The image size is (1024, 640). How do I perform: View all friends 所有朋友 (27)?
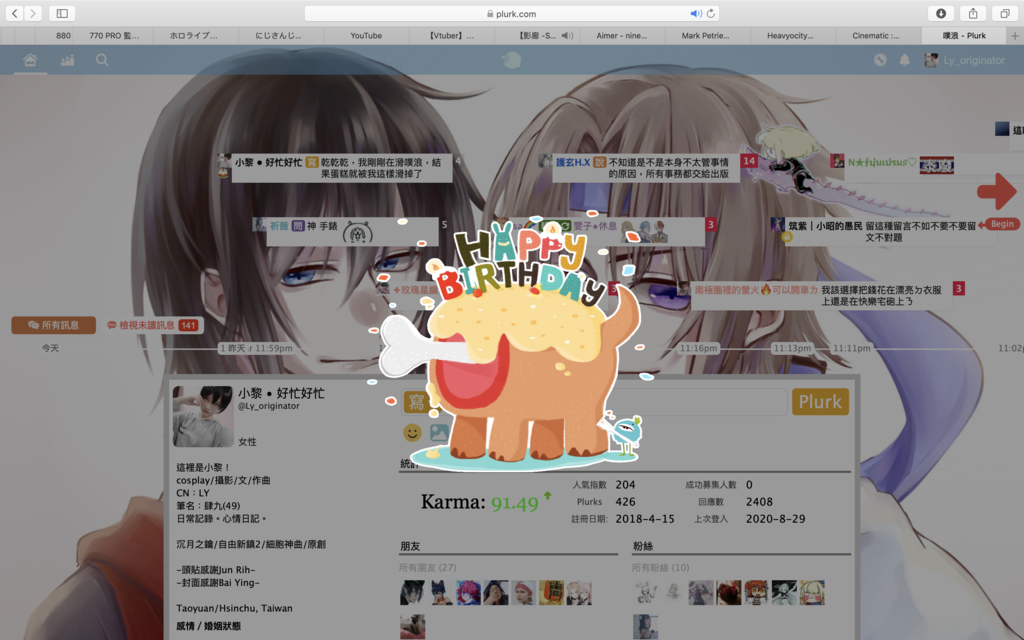pyautogui.click(x=428, y=568)
